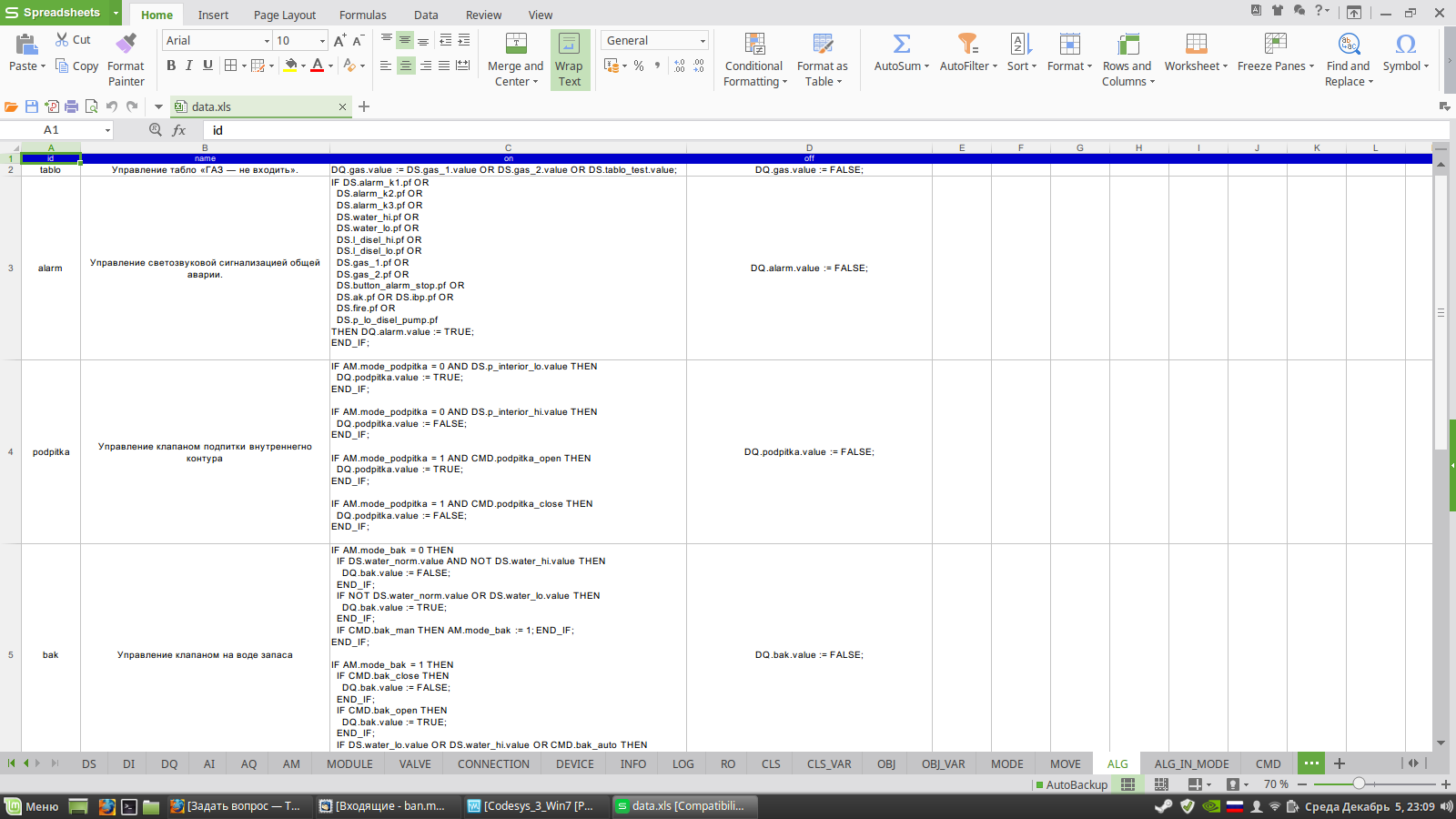Toggle underline formatting
Image resolution: width=1456 pixels, height=819 pixels.
207,66
